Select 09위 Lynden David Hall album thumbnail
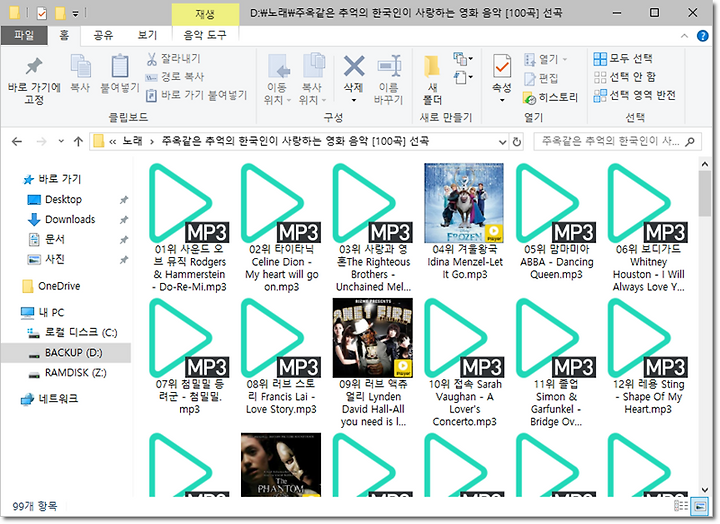720x524 pixels. (372, 338)
